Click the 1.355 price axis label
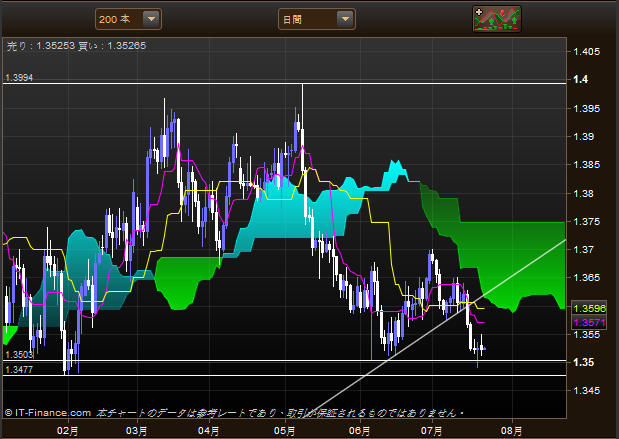 click(586, 335)
